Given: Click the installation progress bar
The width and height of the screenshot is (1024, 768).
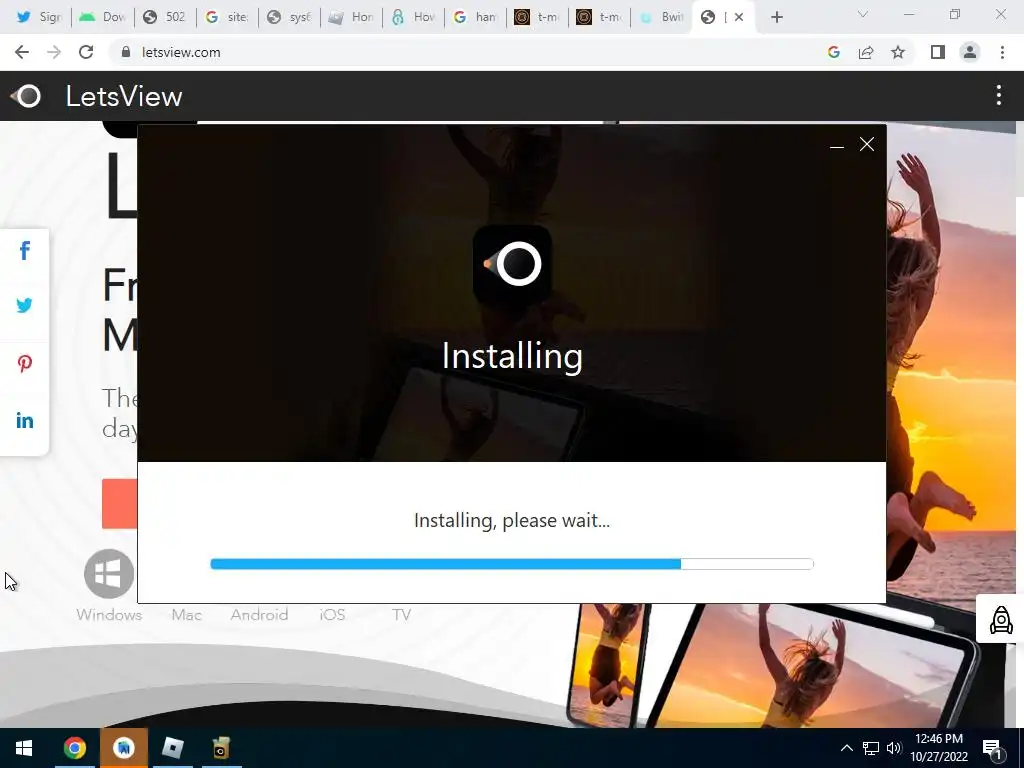Looking at the screenshot, I should (512, 564).
